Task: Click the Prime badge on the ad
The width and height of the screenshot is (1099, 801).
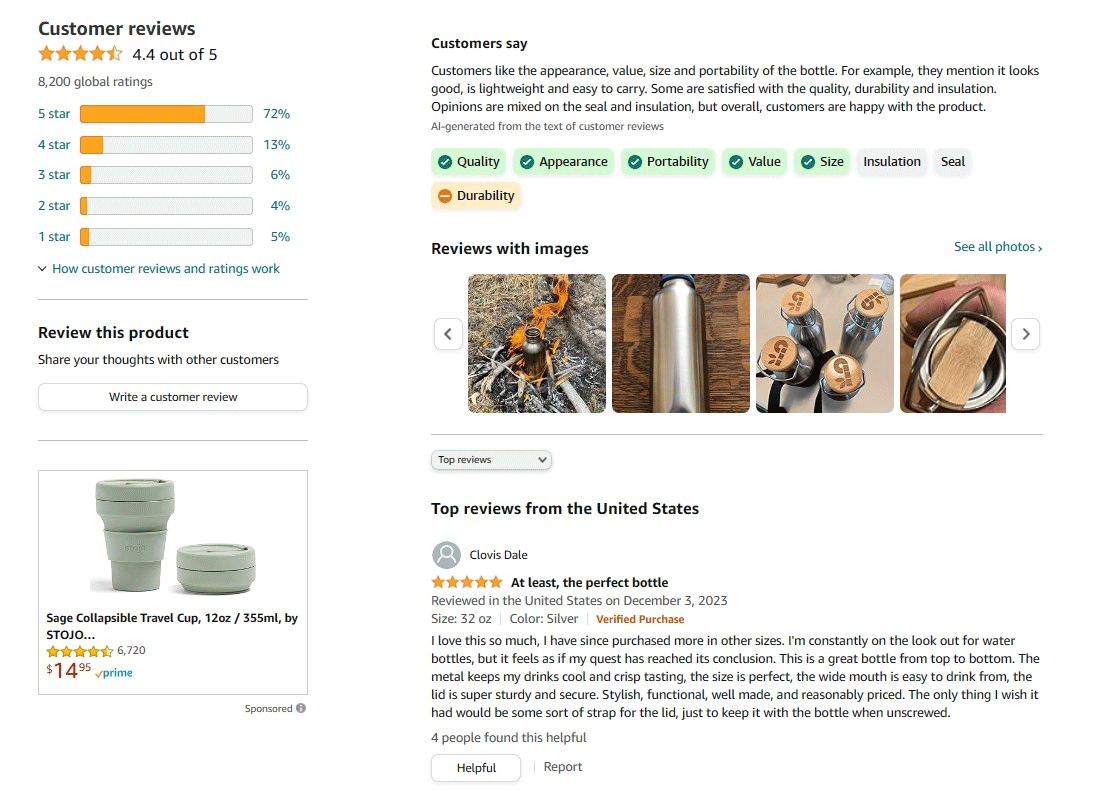Action: pos(114,673)
